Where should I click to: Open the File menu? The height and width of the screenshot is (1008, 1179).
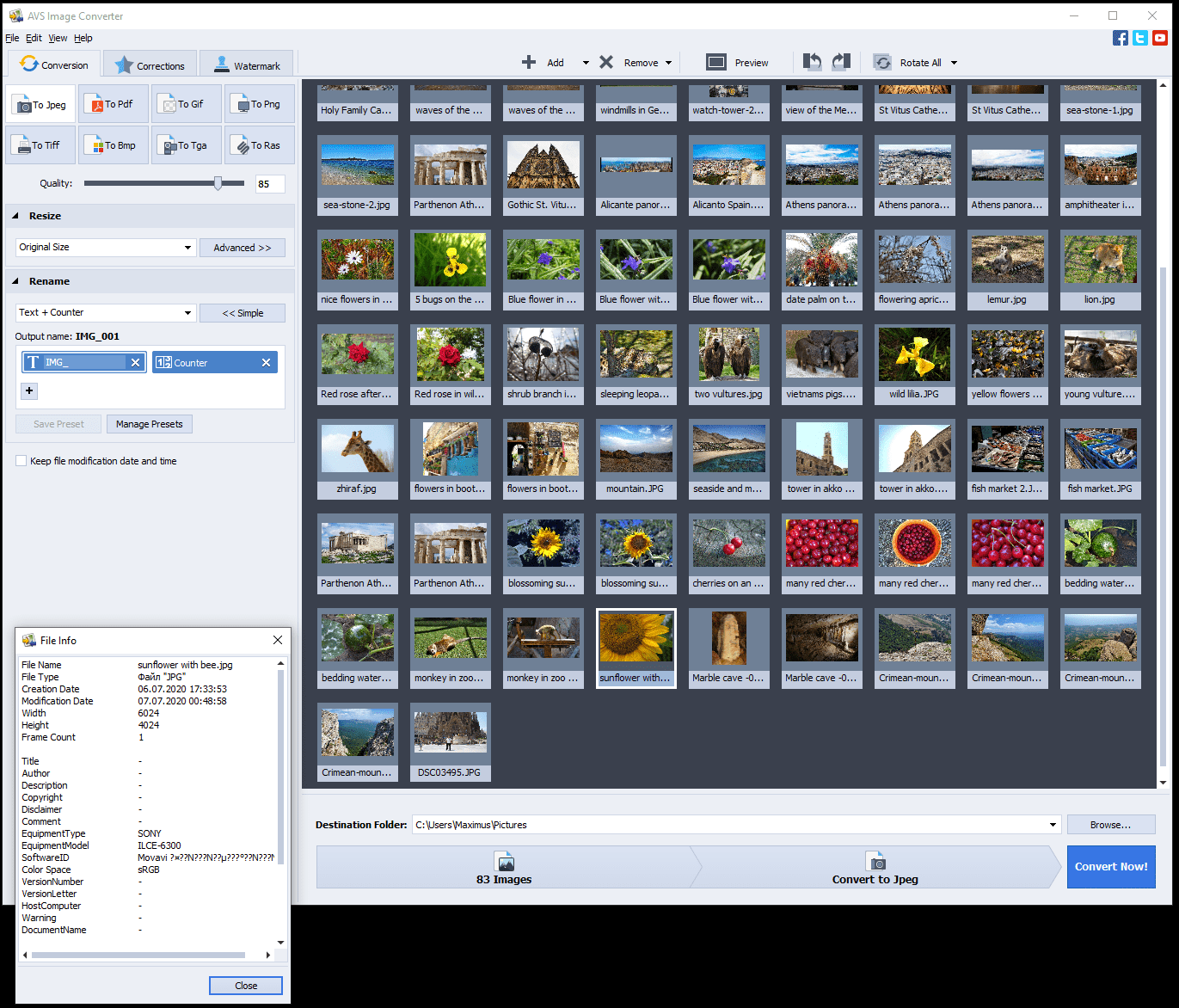coord(12,38)
